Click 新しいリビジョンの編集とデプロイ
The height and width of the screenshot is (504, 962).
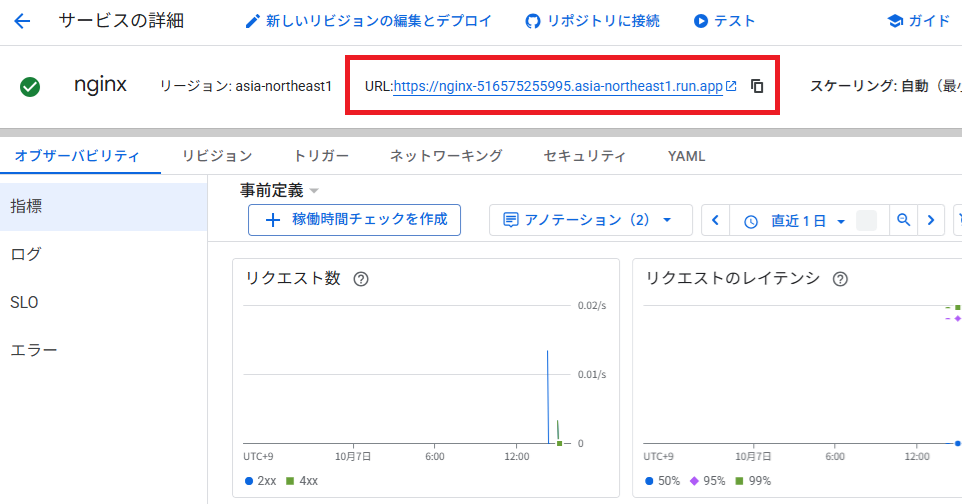[368, 21]
